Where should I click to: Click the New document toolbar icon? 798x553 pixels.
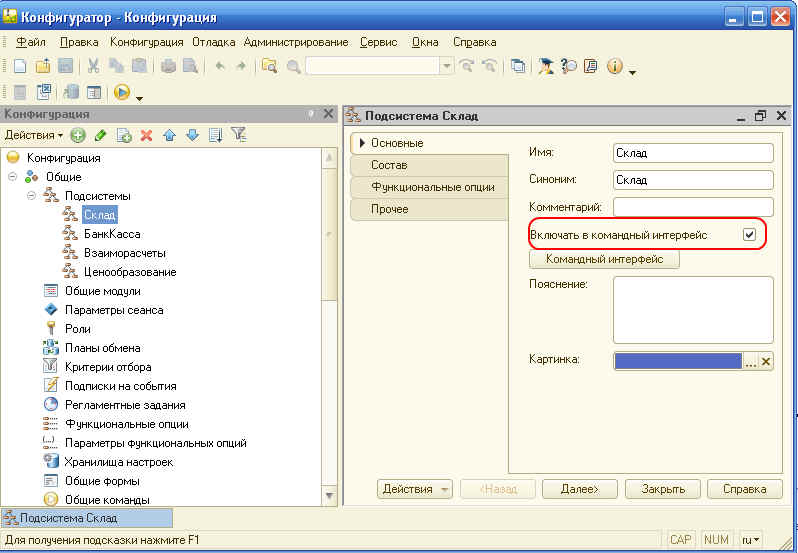coord(20,66)
